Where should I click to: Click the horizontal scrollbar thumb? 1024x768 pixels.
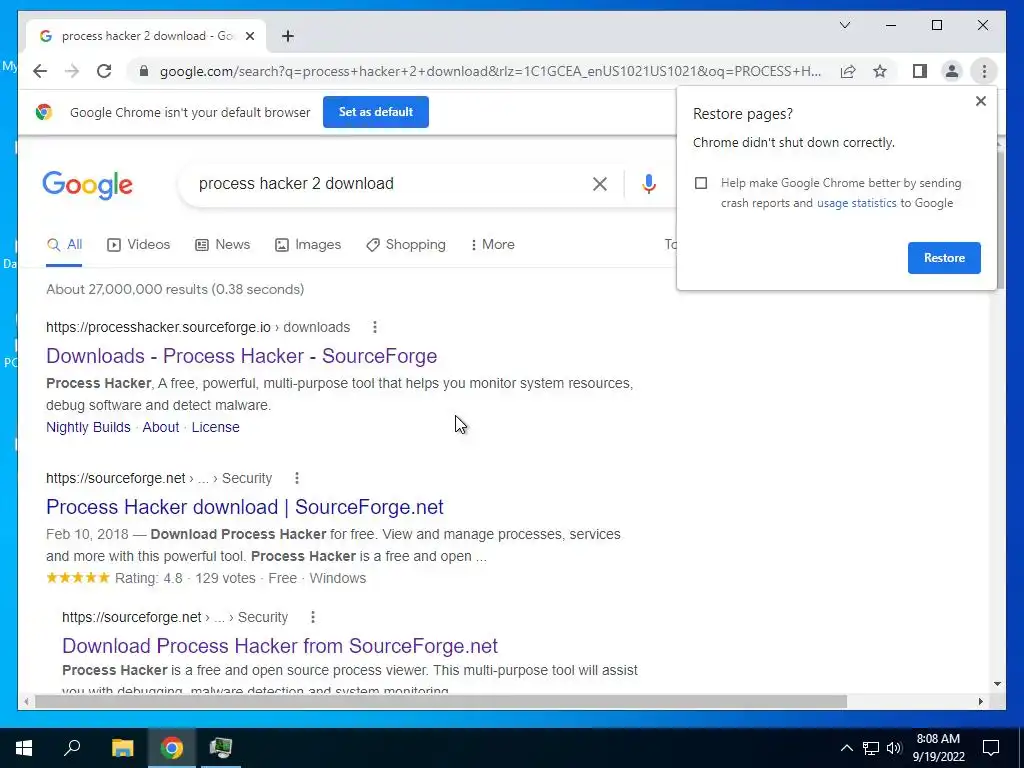point(441,701)
